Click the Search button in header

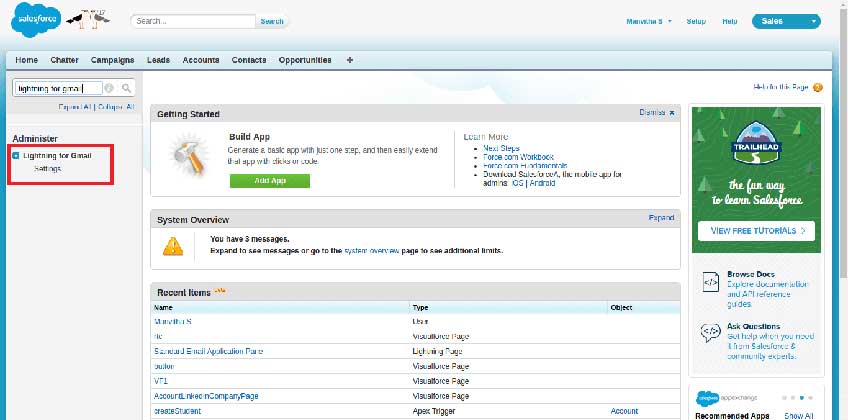pos(271,21)
